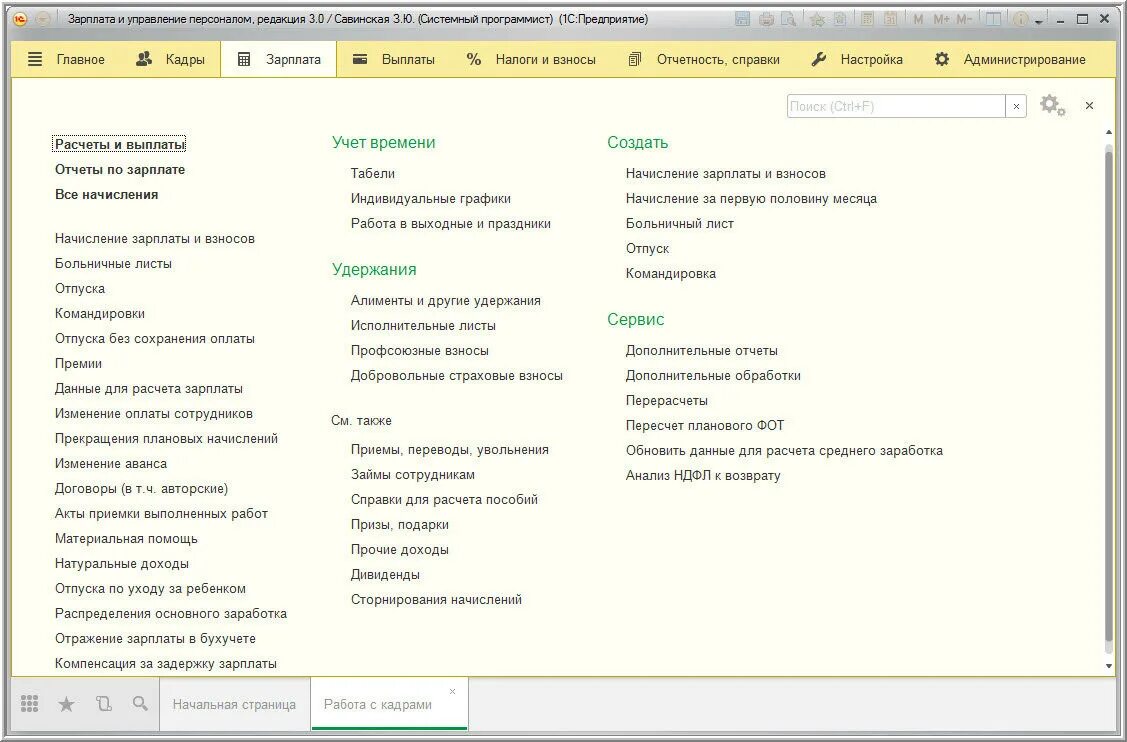The image size is (1127, 742).
Task: Click the Print icon in title bar
Action: click(766, 19)
